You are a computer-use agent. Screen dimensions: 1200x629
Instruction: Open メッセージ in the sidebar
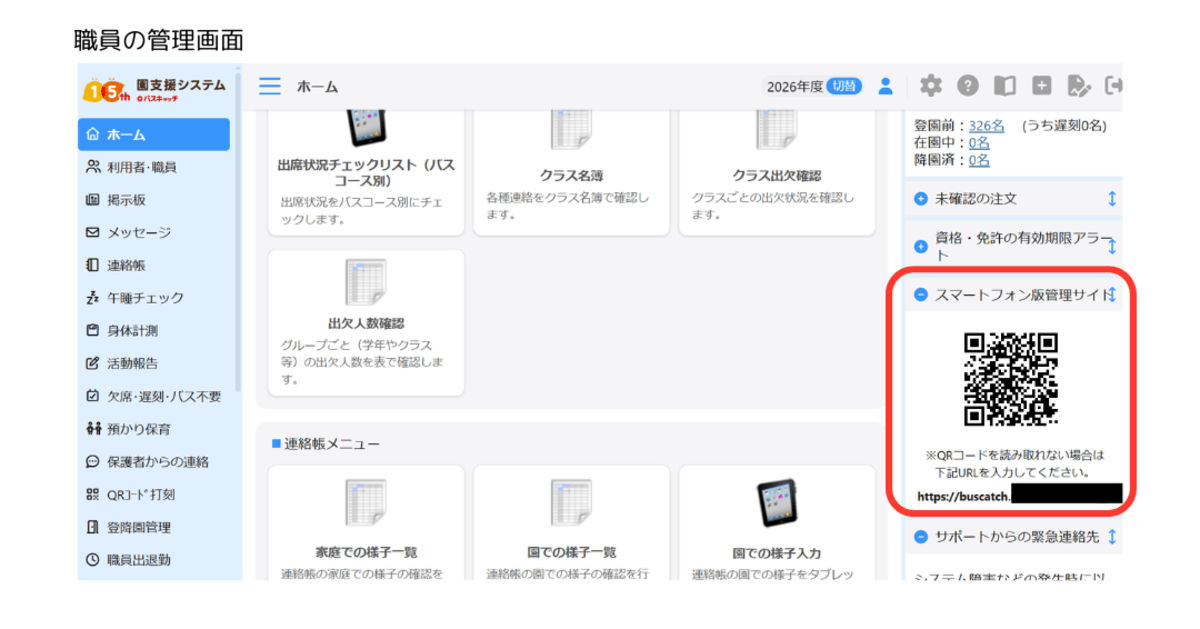tap(154, 232)
